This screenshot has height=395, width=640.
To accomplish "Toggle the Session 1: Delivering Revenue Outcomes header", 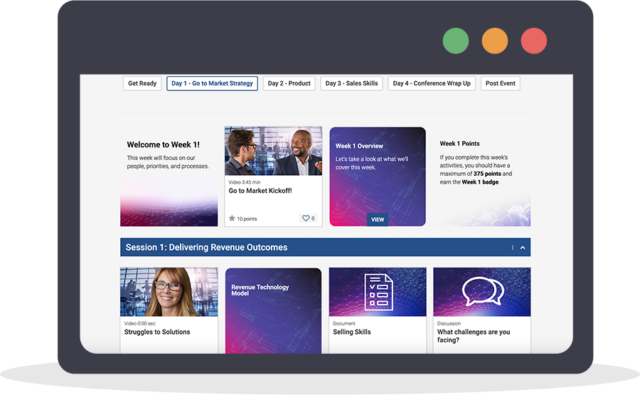I will pos(325,247).
